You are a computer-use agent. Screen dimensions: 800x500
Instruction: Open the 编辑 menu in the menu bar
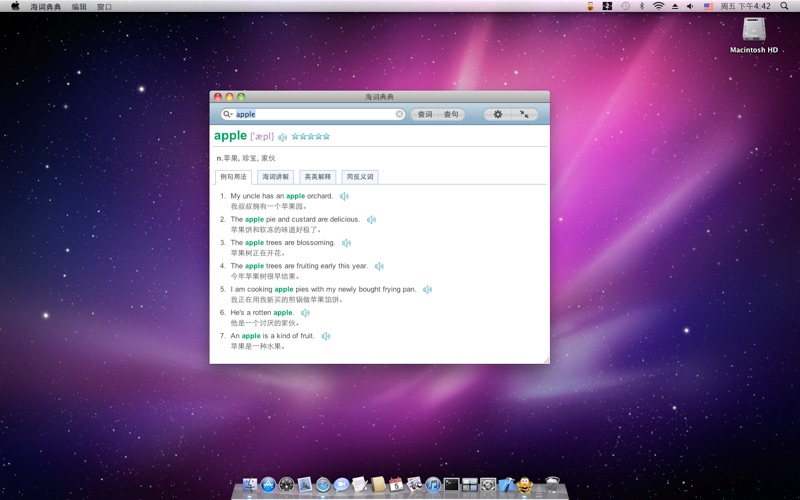tap(79, 7)
